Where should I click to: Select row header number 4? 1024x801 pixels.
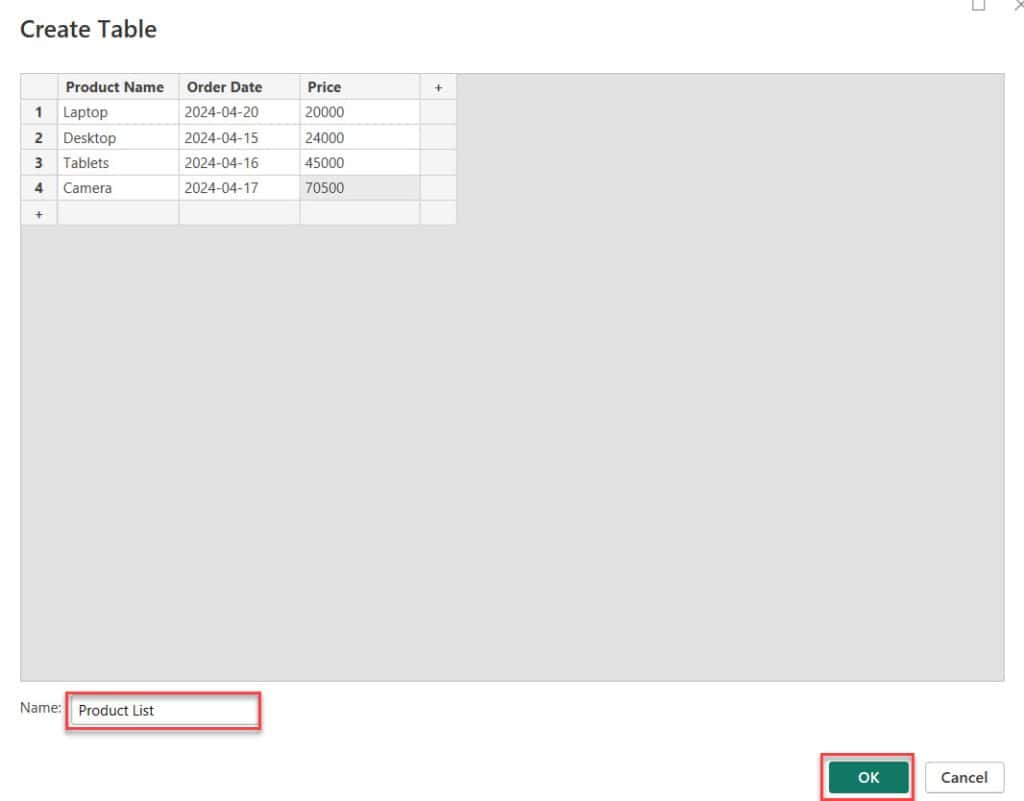[39, 188]
